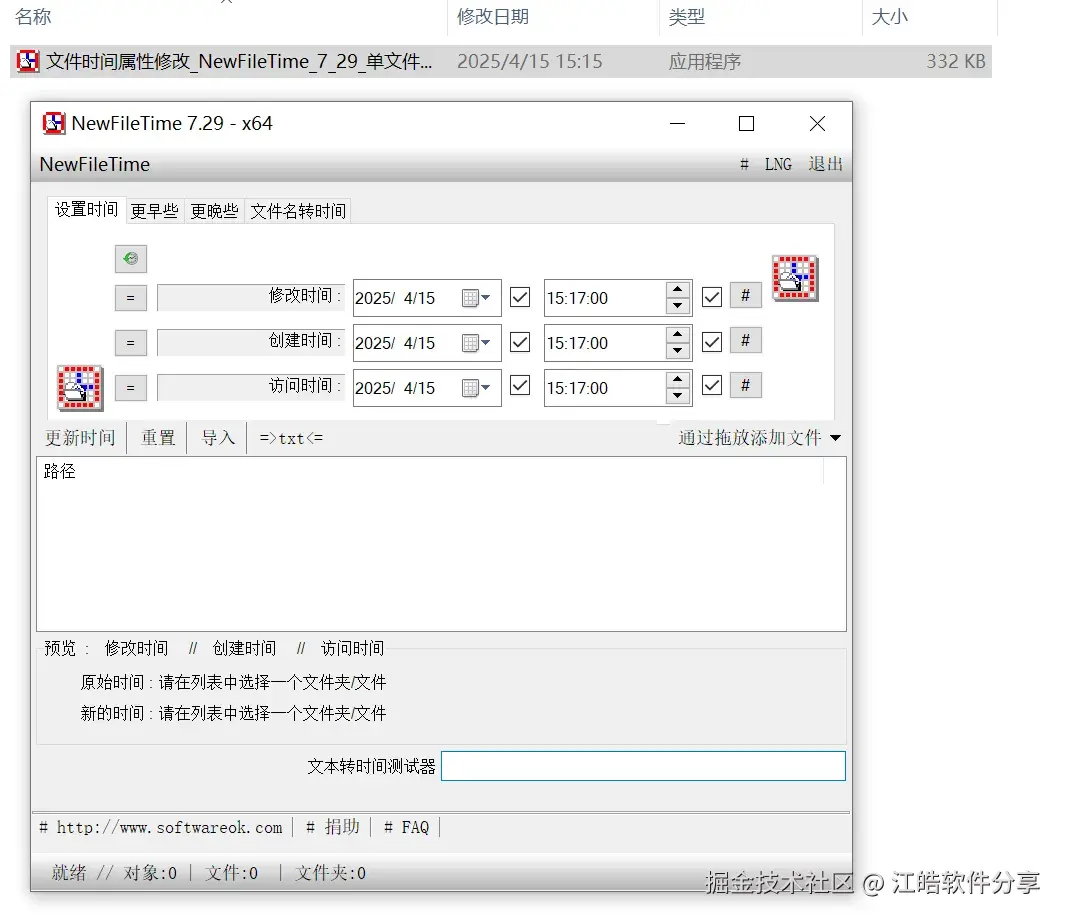This screenshot has width=1065, height=921.
Task: Click the # button in 修改时间 row
Action: [745, 295]
